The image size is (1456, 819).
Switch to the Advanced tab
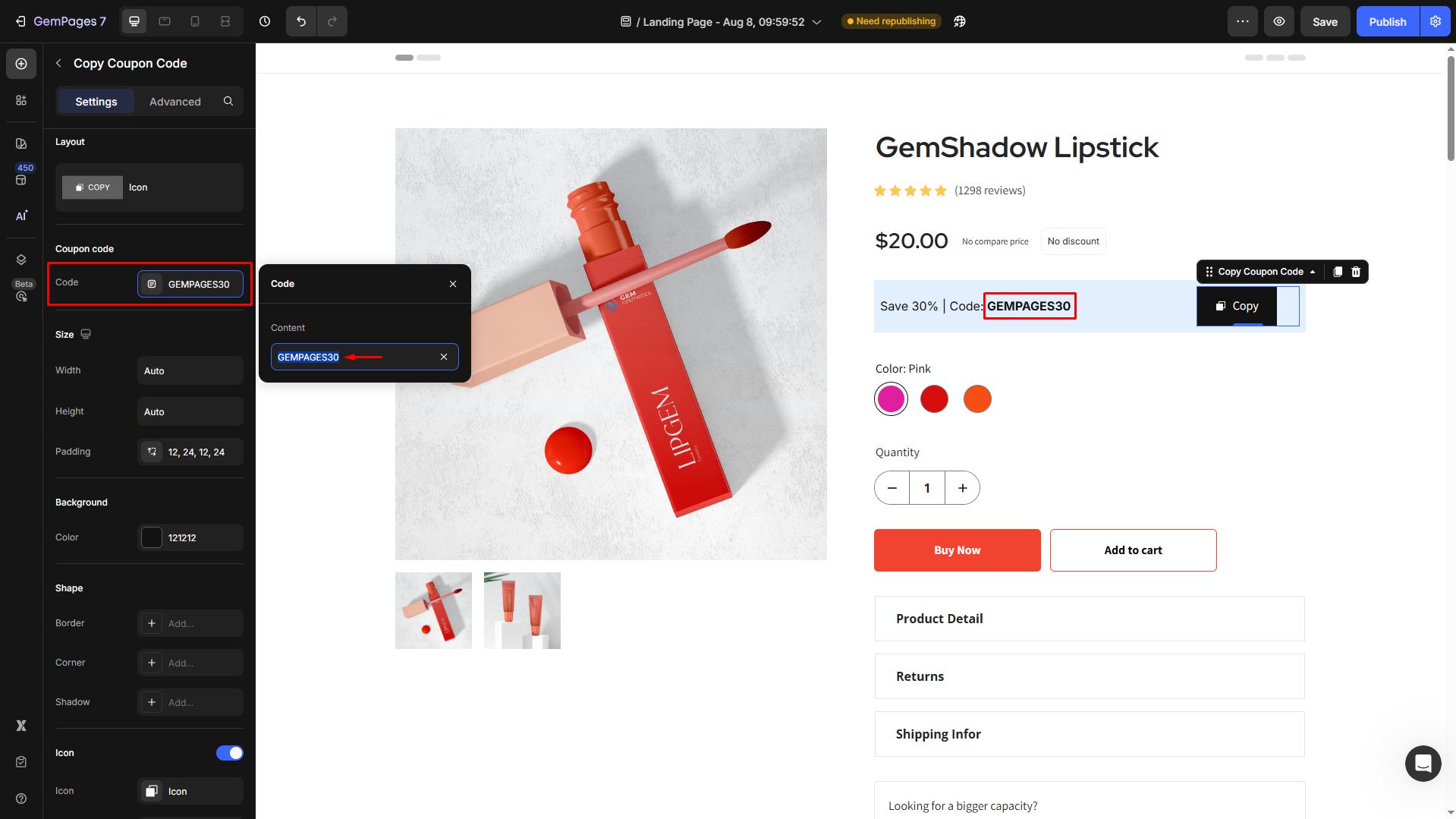[175, 102]
